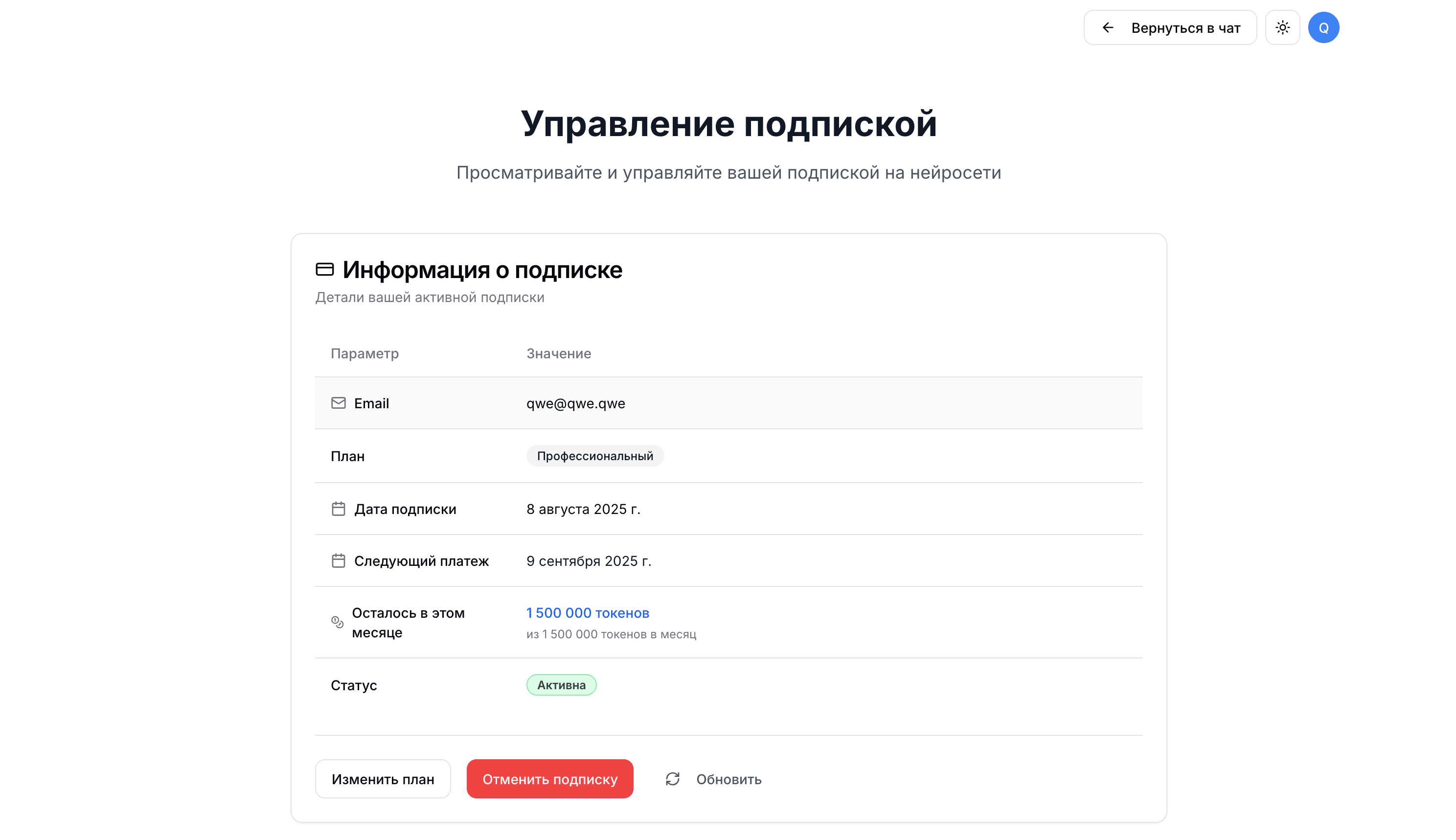Viewport: 1456px width, 840px height.
Task: Select the Активна status badge
Action: pyautogui.click(x=561, y=685)
